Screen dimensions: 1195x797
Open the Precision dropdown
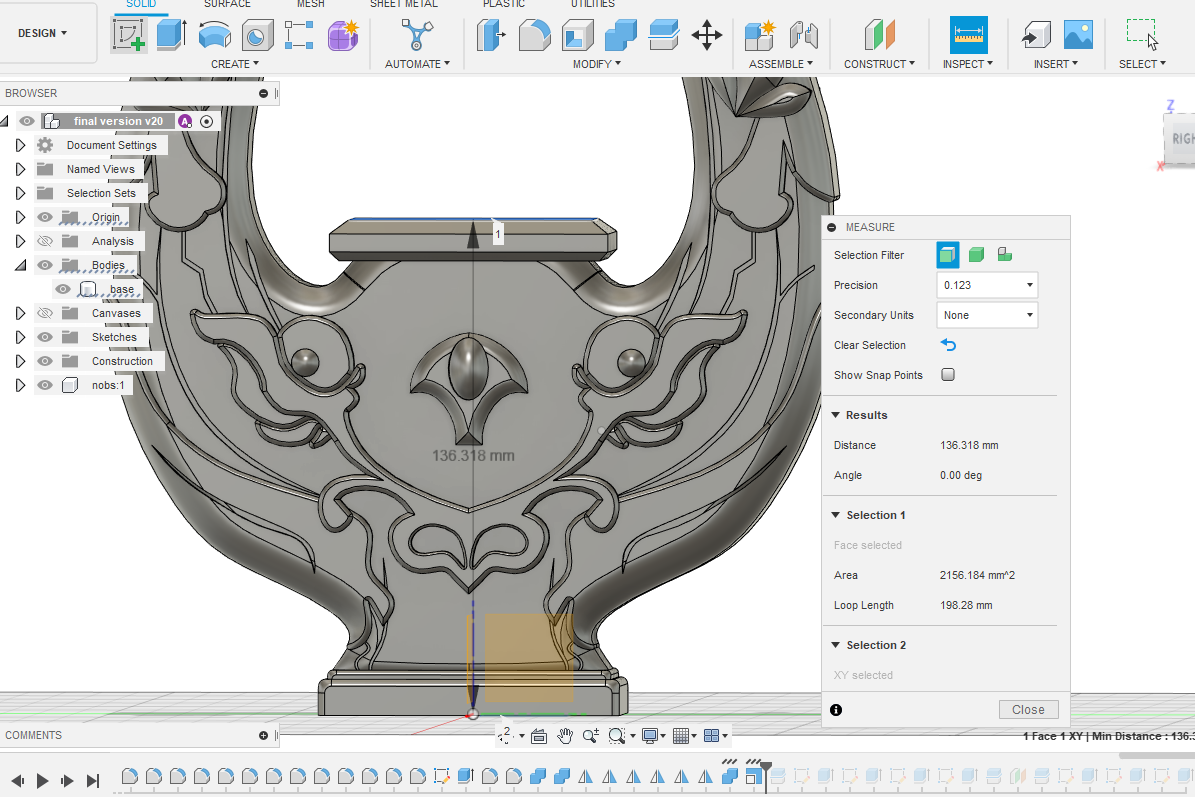click(x=988, y=285)
